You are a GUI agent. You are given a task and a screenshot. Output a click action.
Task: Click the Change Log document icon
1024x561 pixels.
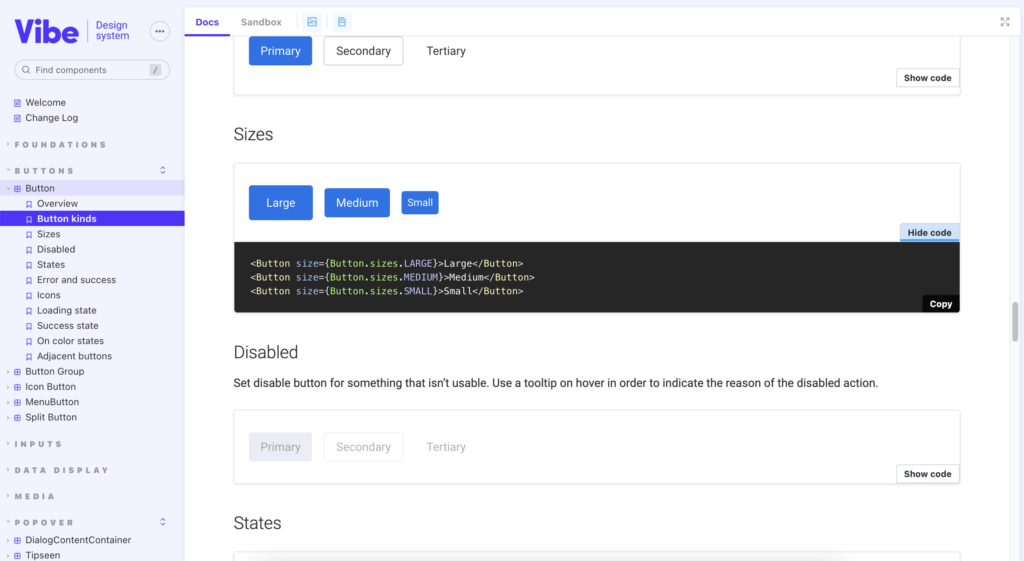[x=18, y=118]
